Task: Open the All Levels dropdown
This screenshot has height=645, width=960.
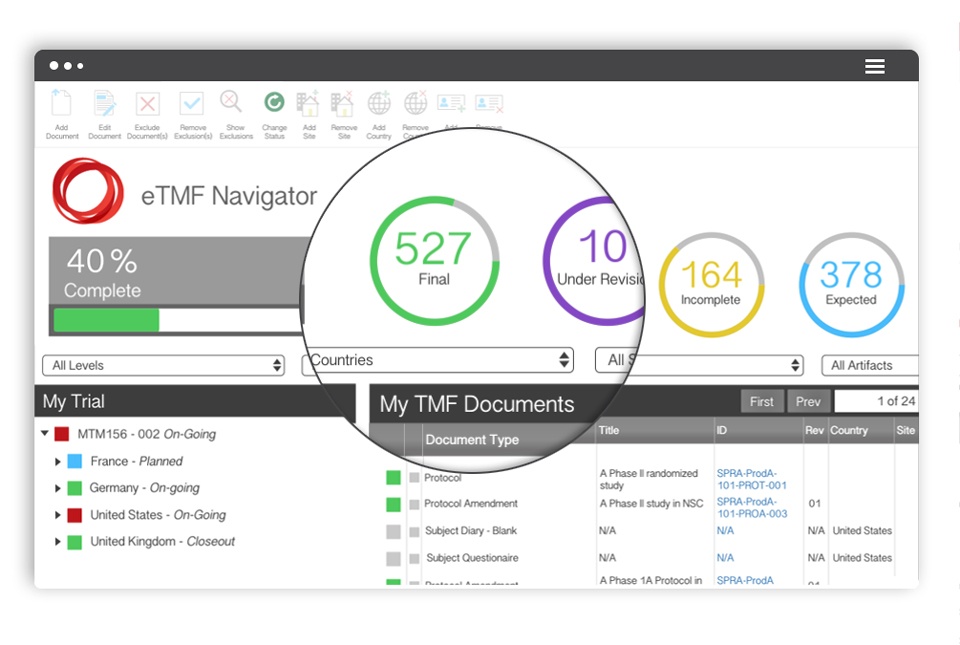Action: click(163, 365)
